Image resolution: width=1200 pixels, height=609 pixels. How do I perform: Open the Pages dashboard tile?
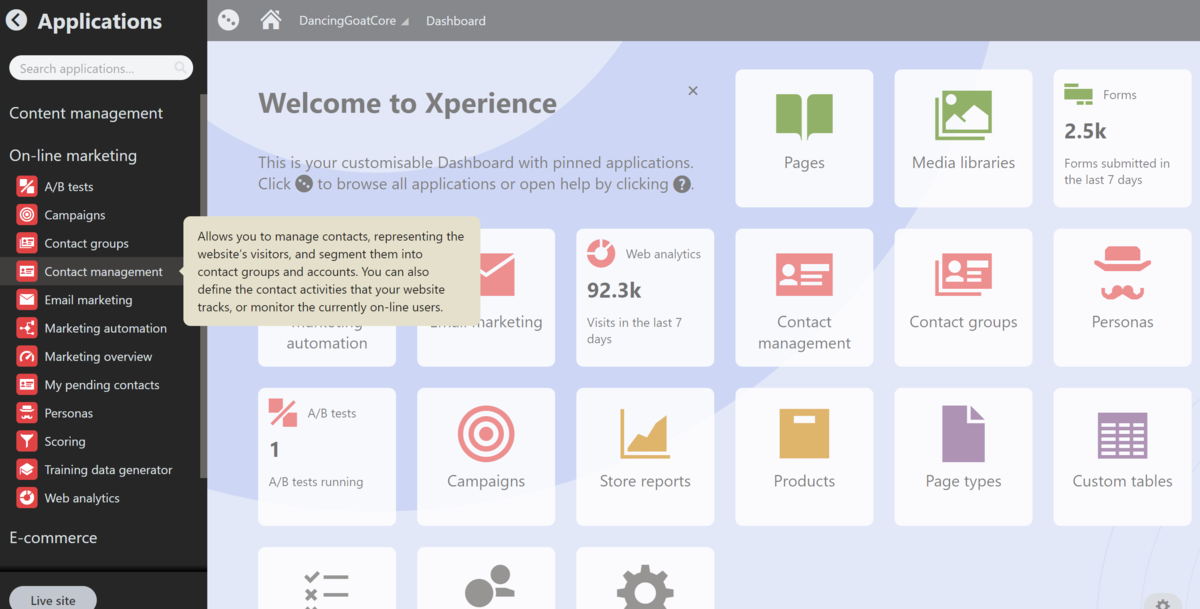tap(804, 138)
